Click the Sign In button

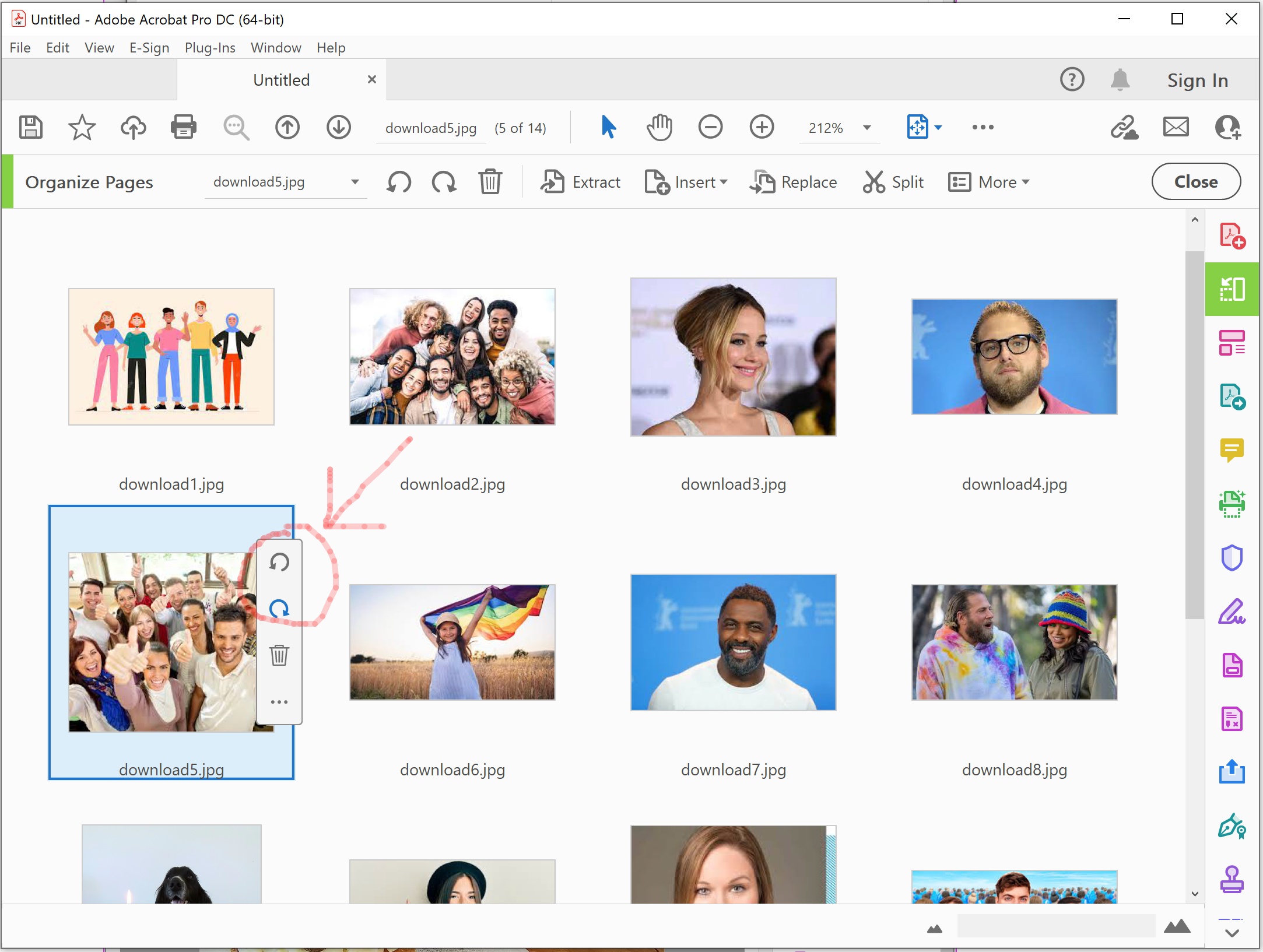[x=1196, y=79]
